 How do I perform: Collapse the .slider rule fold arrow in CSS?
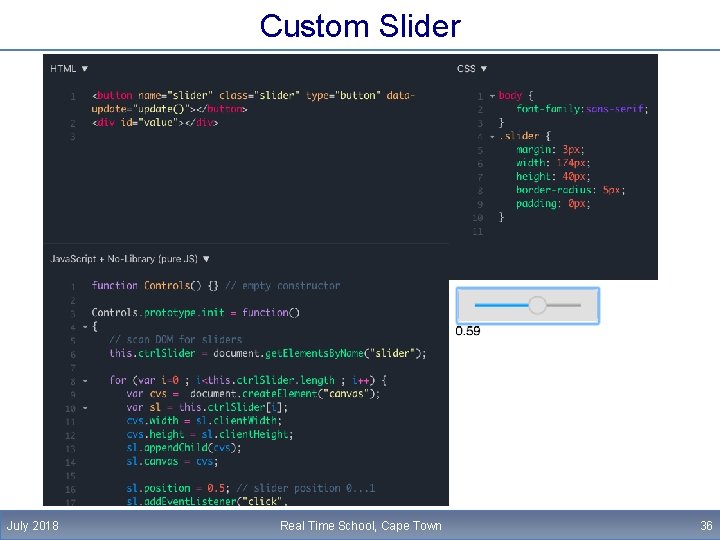492,136
